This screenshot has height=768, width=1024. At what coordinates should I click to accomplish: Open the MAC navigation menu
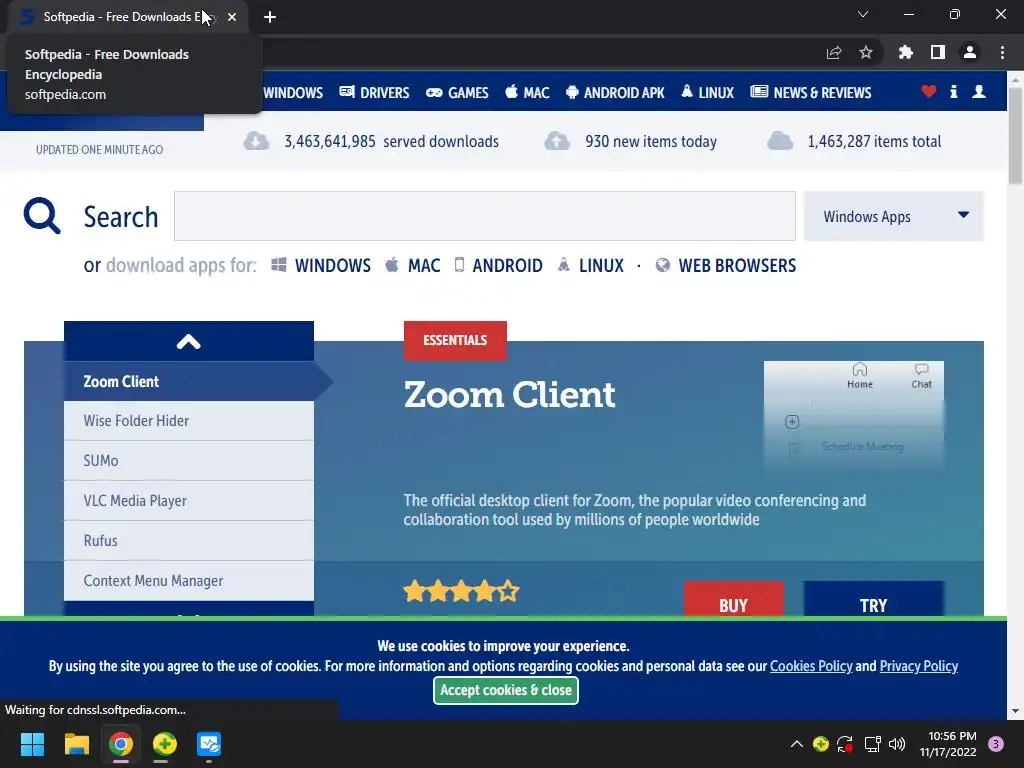[x=527, y=93]
